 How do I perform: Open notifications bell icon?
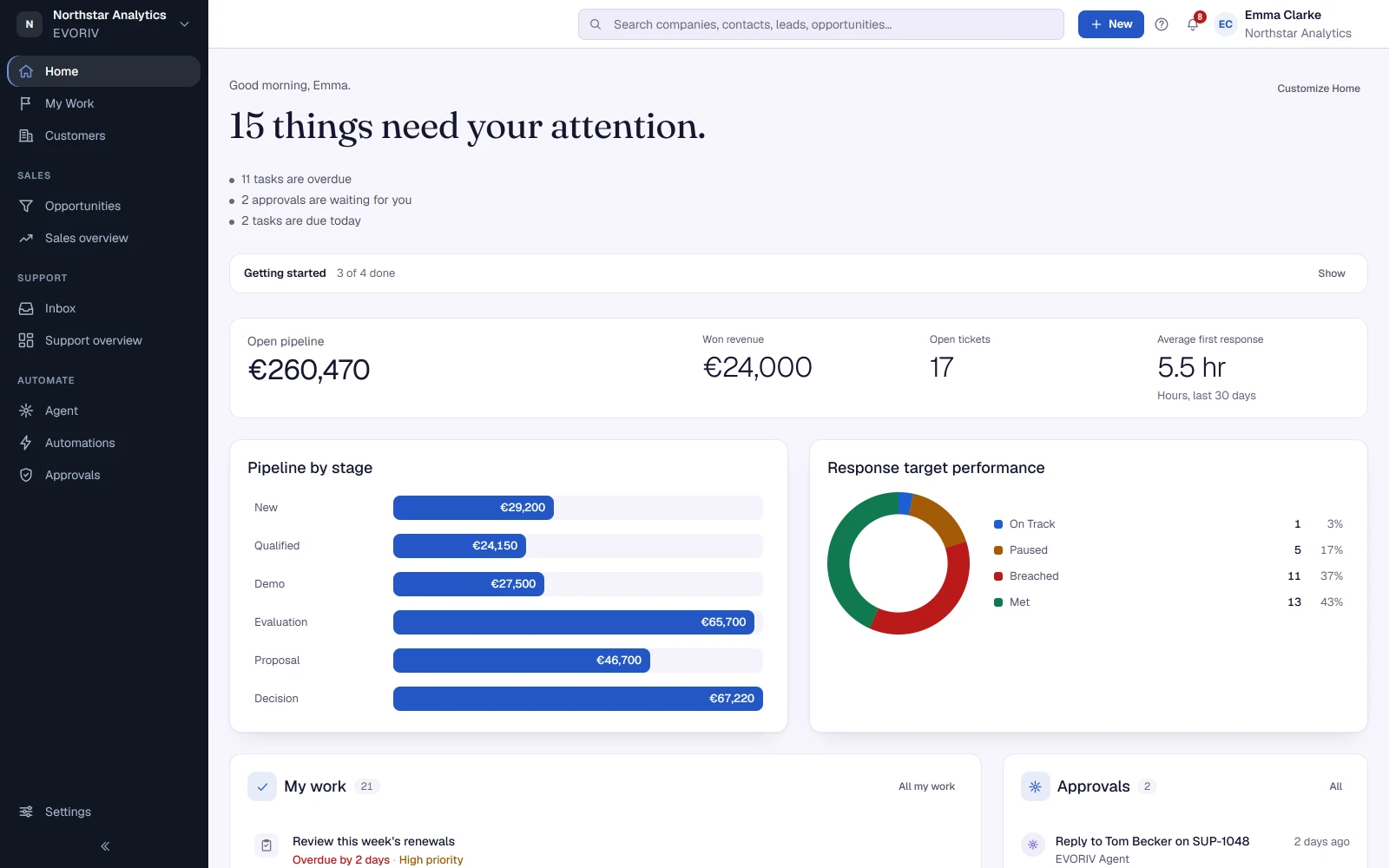pos(1193,24)
